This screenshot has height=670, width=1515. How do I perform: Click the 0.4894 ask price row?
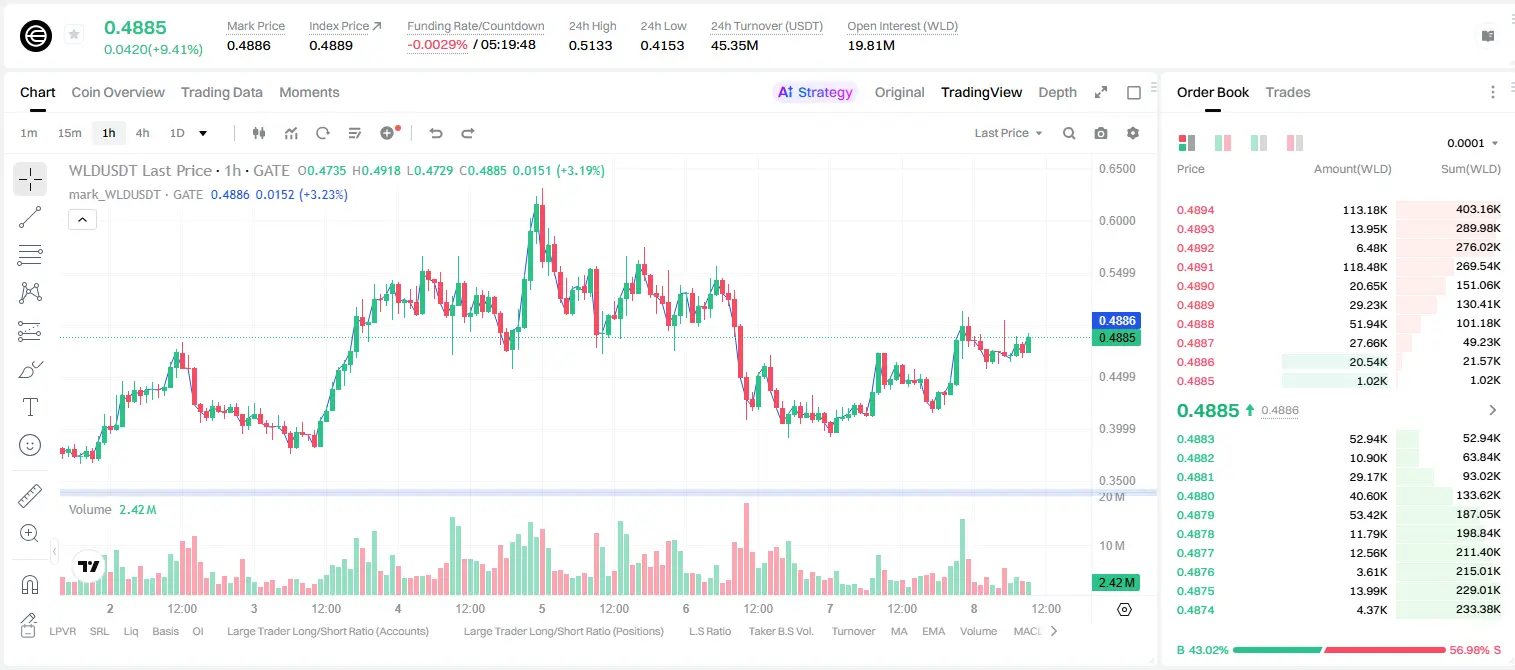pyautogui.click(x=1338, y=210)
